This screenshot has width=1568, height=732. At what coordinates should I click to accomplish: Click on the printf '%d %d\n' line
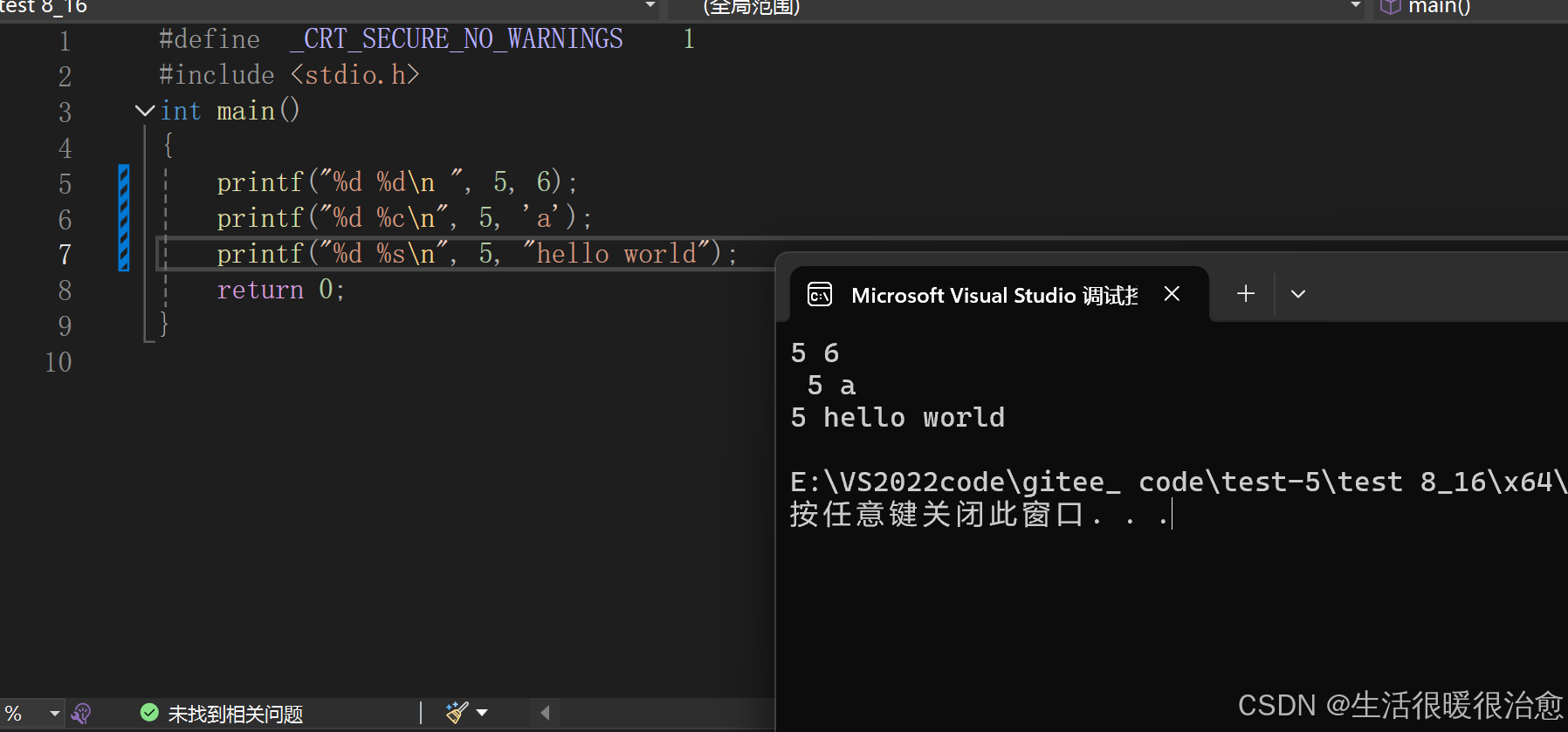397,182
